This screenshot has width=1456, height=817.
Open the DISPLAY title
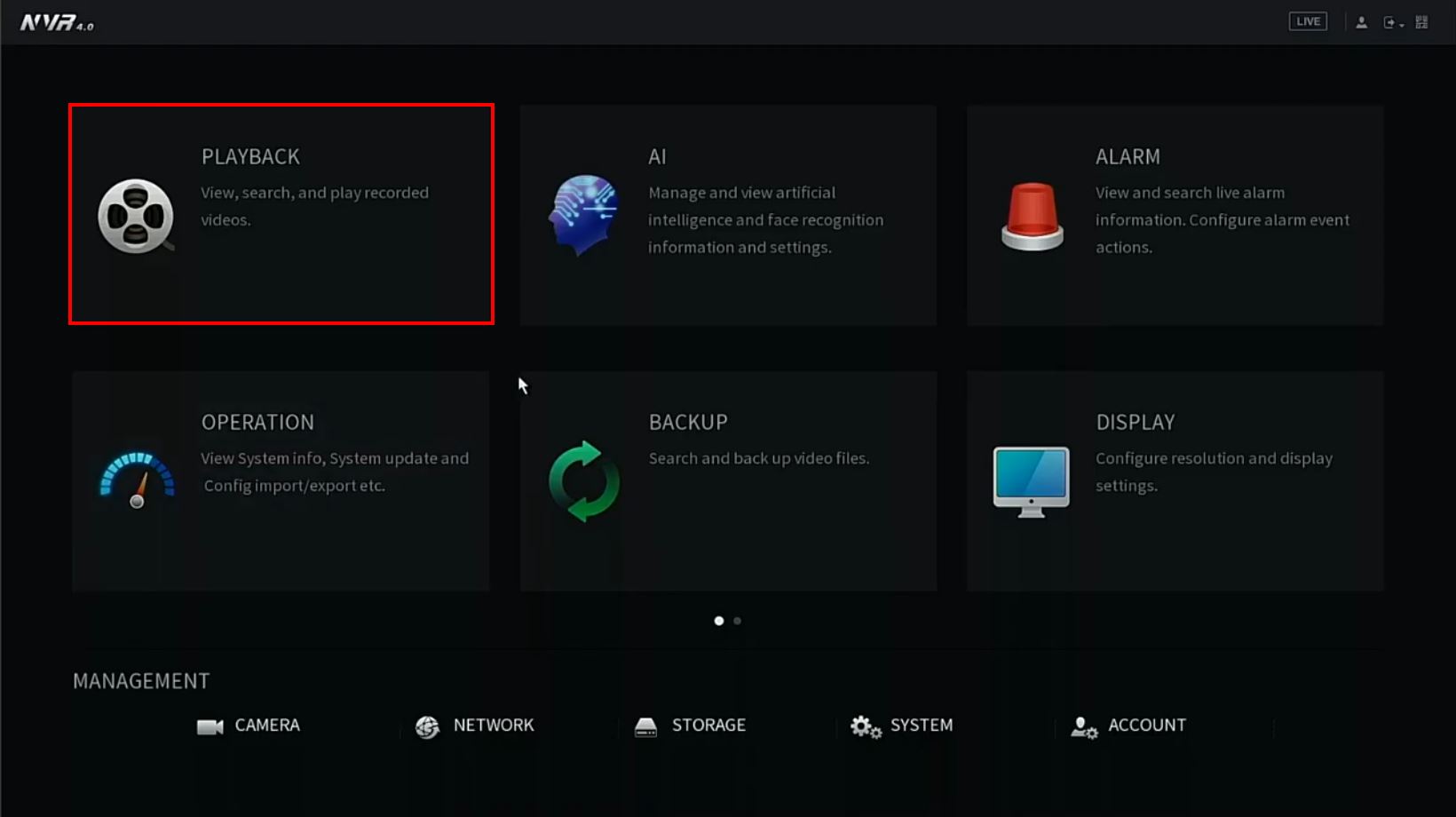pyautogui.click(x=1135, y=422)
